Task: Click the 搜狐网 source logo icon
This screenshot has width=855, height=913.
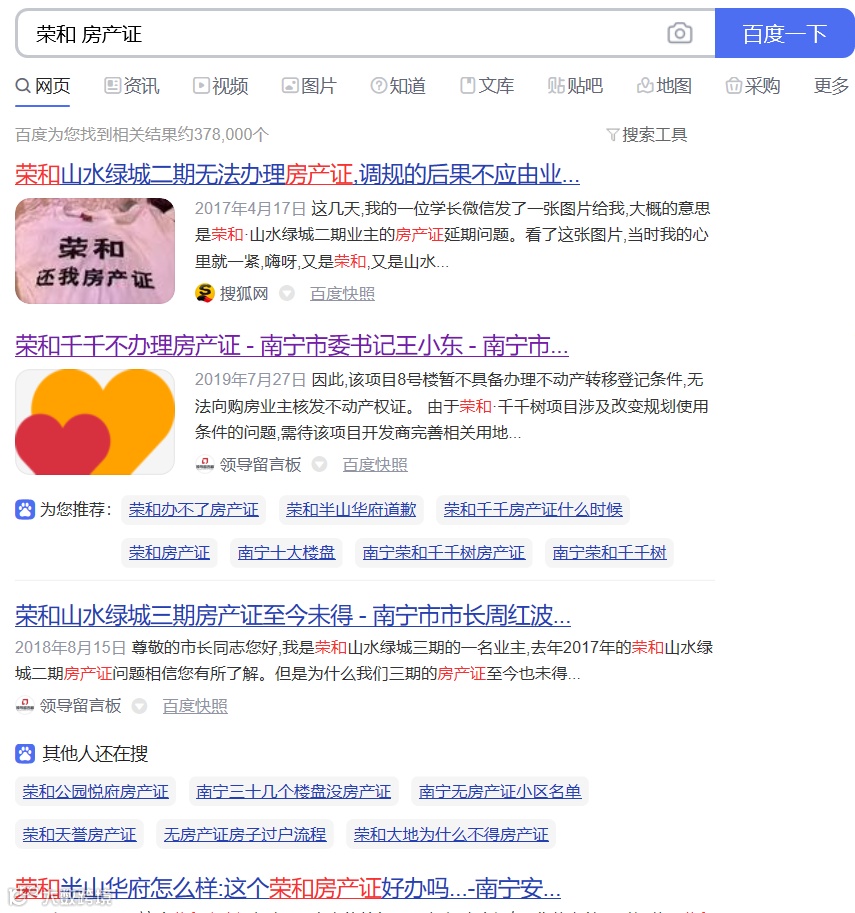Action: pyautogui.click(x=204, y=293)
